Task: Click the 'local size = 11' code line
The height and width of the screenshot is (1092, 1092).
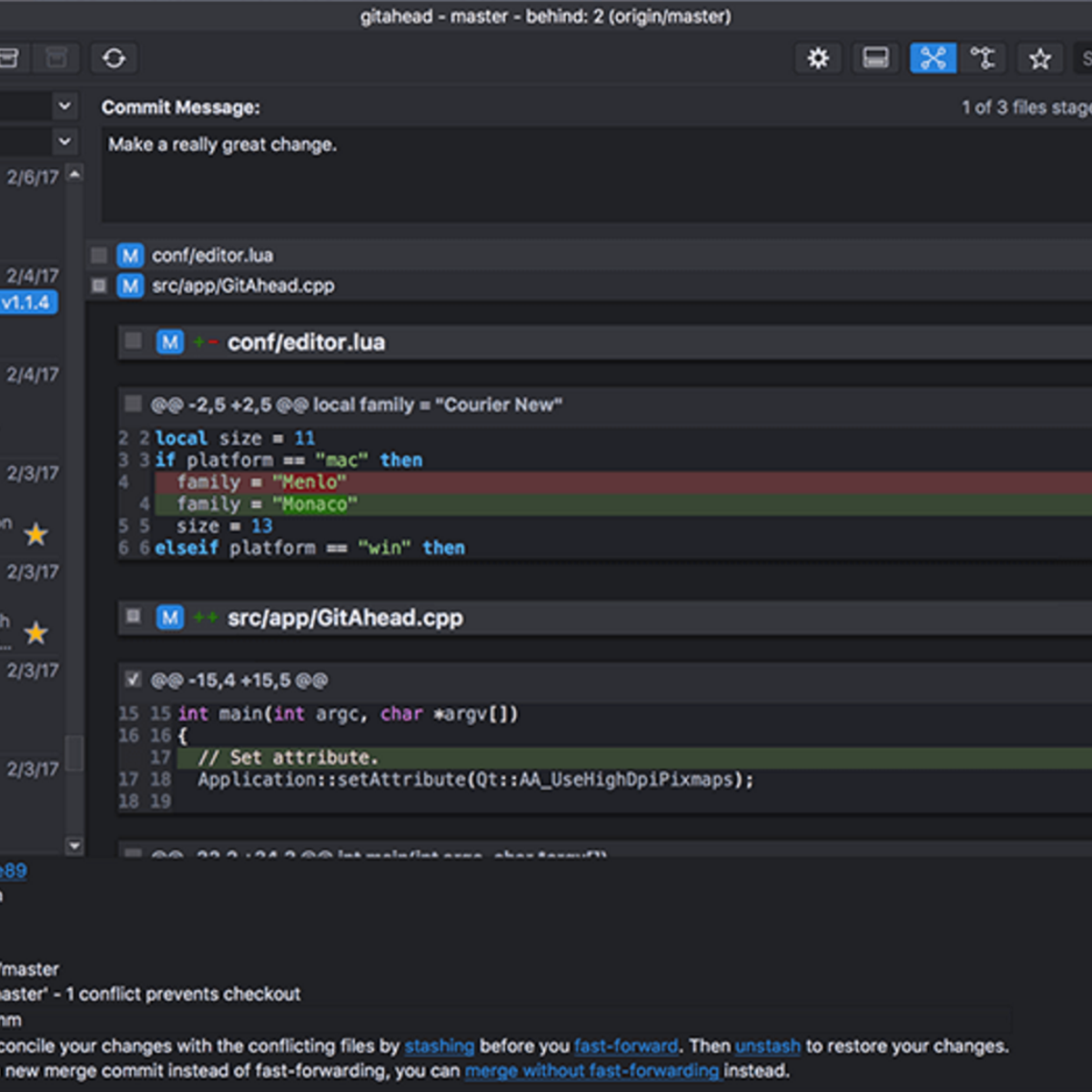Action: [235, 439]
